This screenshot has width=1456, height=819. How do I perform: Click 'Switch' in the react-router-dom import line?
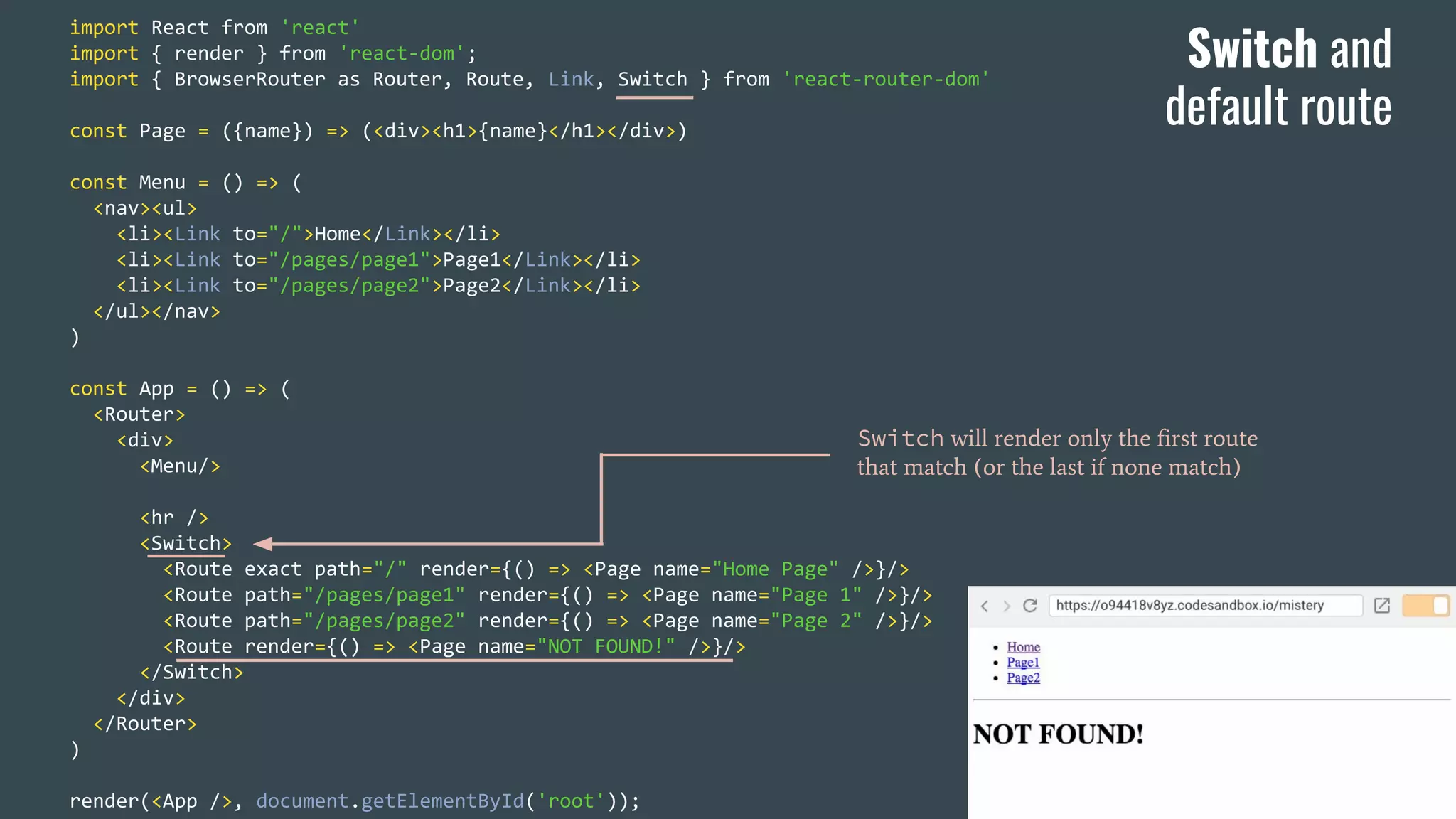pos(653,79)
